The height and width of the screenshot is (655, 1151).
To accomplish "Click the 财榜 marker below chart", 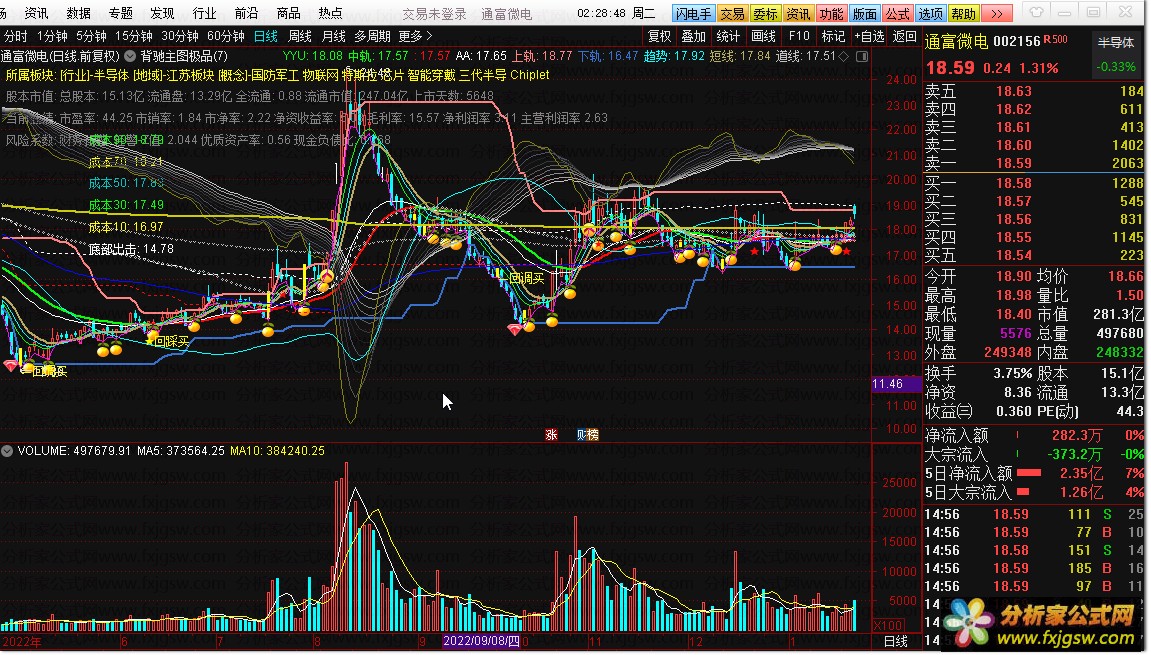I will (x=587, y=435).
